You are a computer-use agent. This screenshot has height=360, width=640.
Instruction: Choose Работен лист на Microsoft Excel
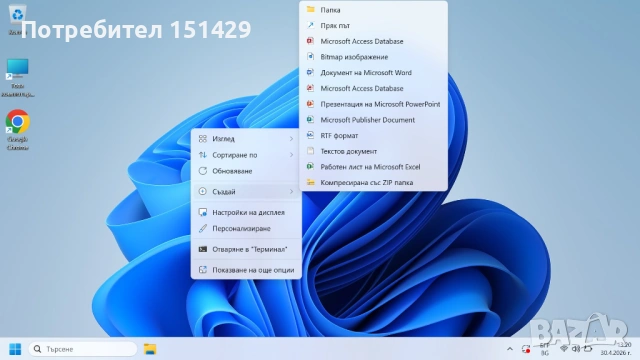[x=373, y=167]
